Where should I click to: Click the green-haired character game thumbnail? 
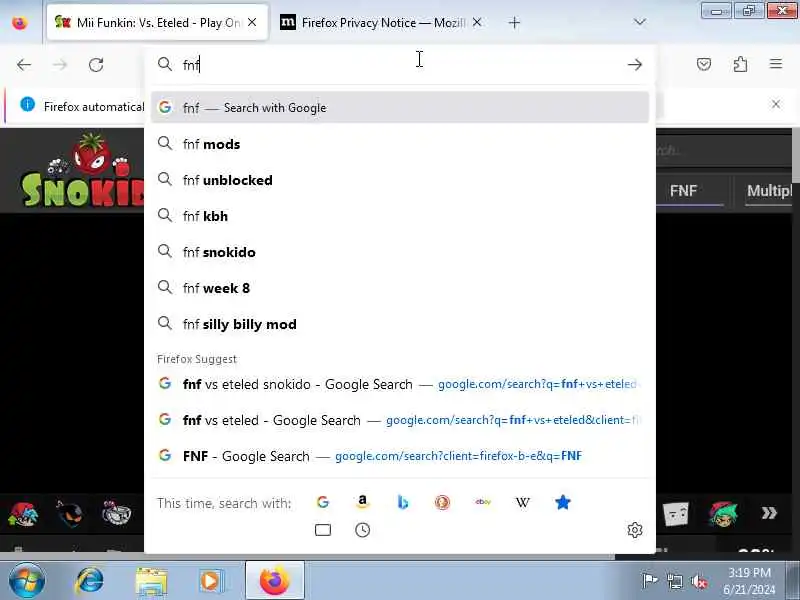click(x=723, y=513)
